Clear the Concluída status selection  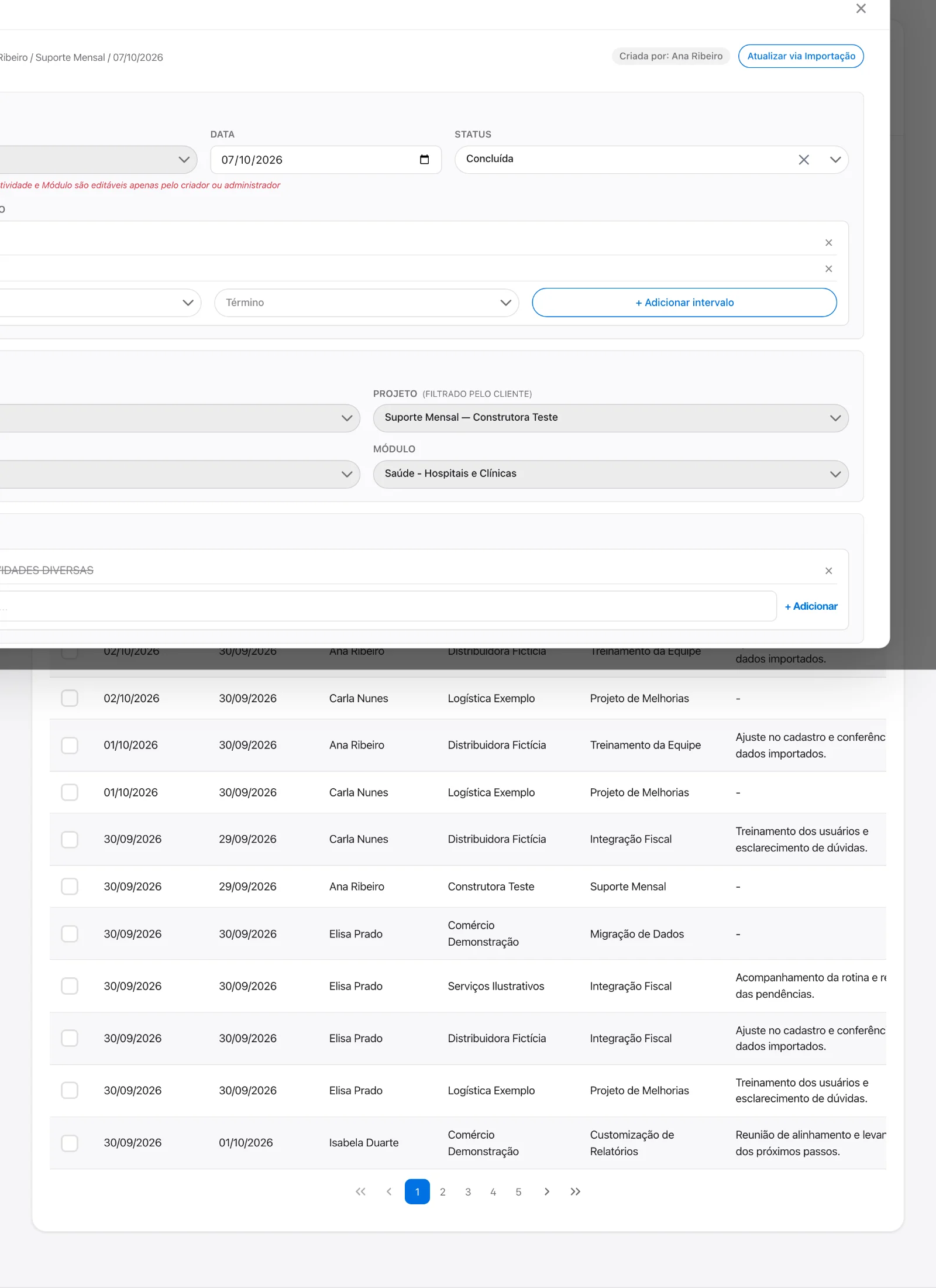(x=804, y=160)
